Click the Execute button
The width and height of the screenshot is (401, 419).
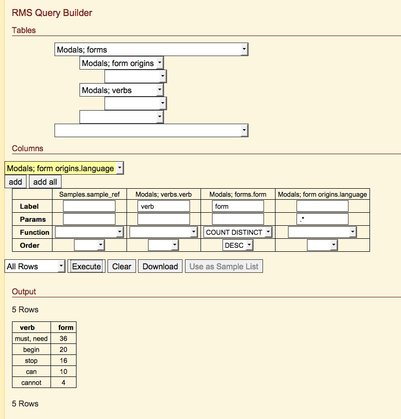click(x=86, y=266)
